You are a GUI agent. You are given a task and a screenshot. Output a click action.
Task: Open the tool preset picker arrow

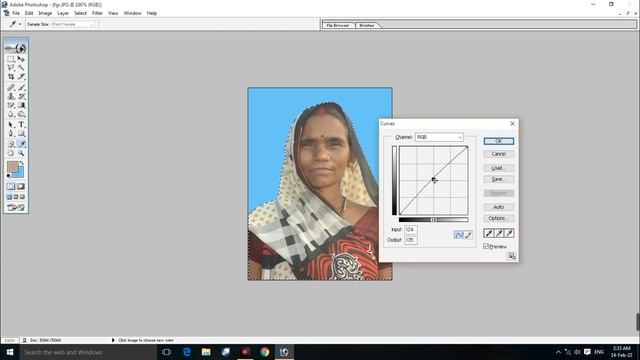pos(20,24)
